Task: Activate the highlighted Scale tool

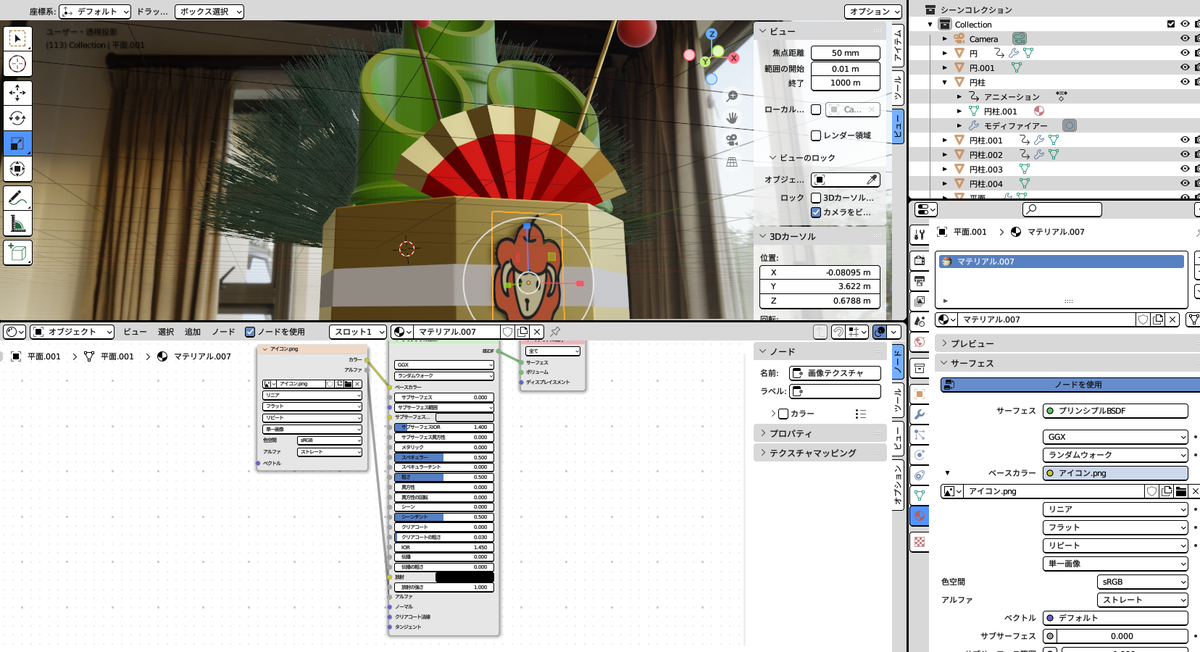Action: [19, 144]
